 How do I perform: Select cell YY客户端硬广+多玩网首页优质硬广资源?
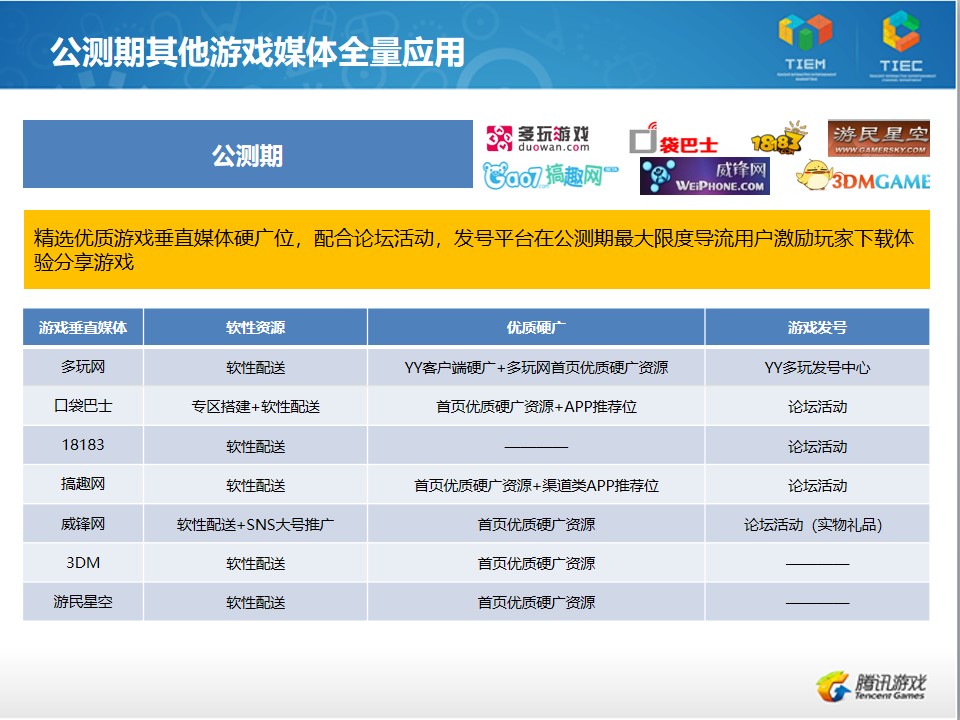click(536, 367)
